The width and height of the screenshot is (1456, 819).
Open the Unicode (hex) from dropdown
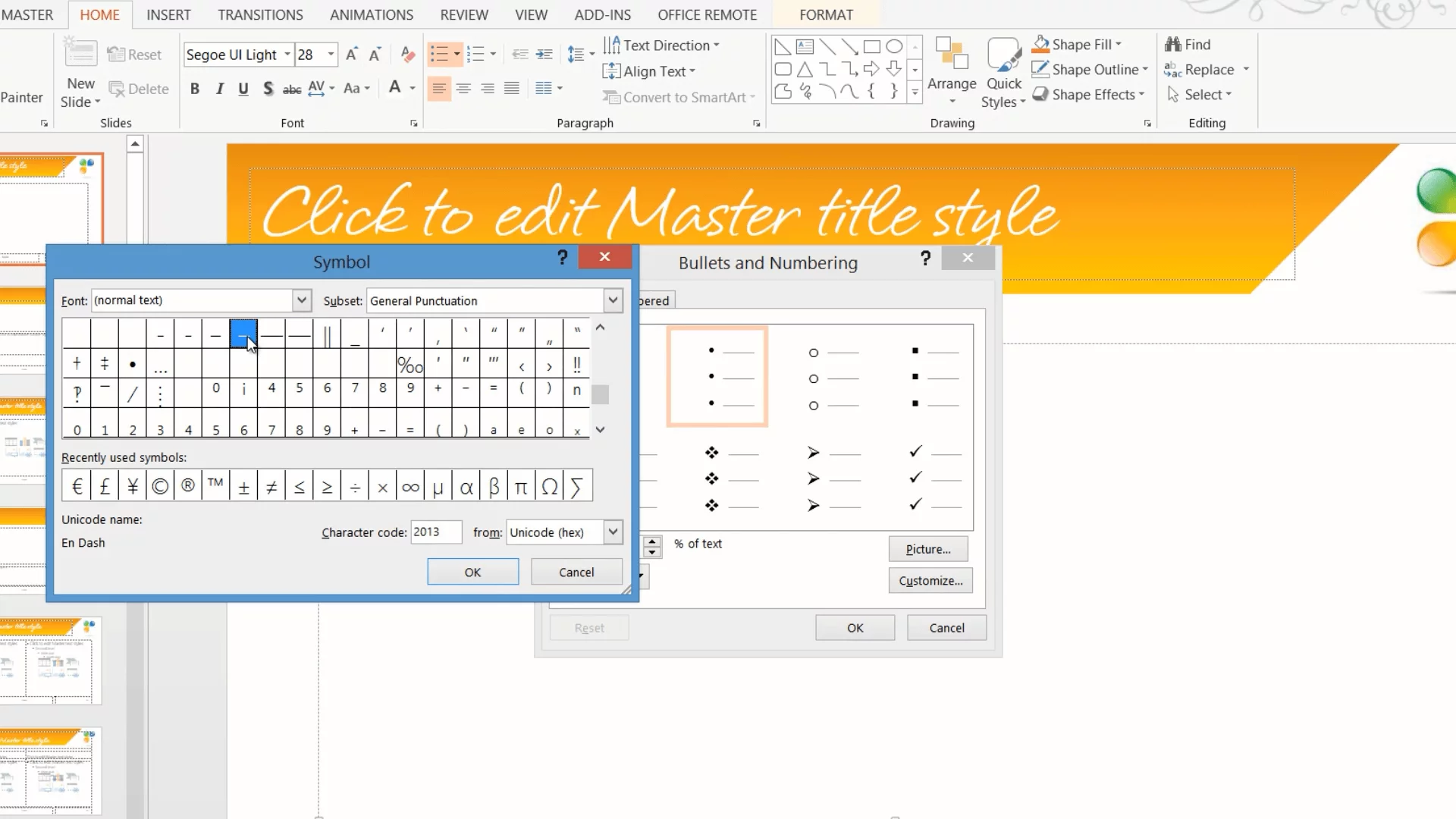pyautogui.click(x=613, y=532)
